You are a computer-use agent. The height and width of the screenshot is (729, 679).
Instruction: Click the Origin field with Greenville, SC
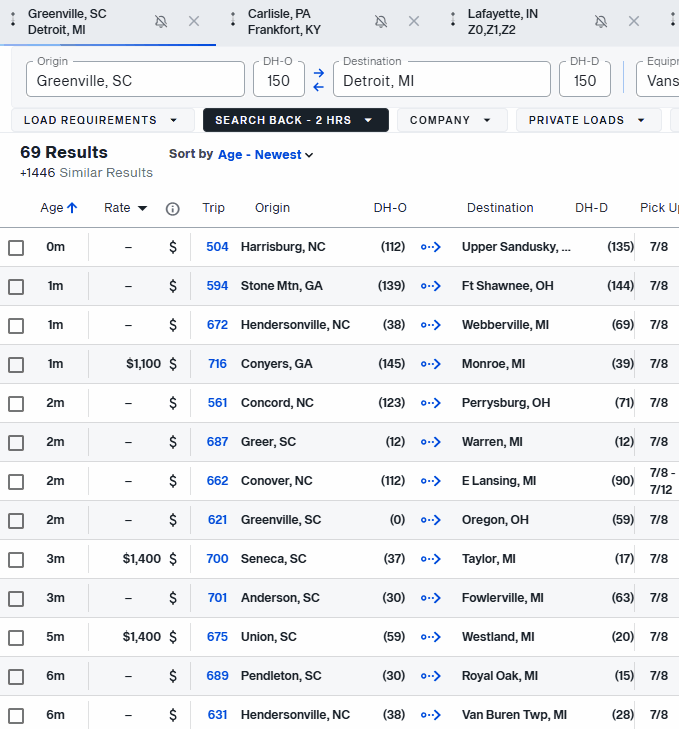[135, 80]
